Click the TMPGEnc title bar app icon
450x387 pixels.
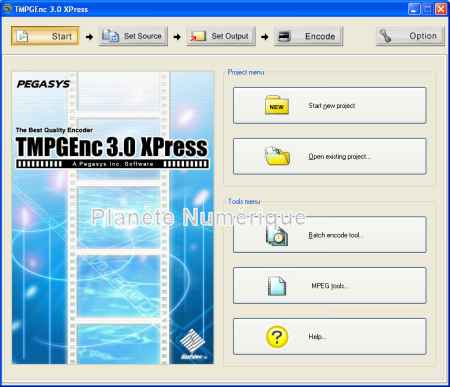(7, 8)
